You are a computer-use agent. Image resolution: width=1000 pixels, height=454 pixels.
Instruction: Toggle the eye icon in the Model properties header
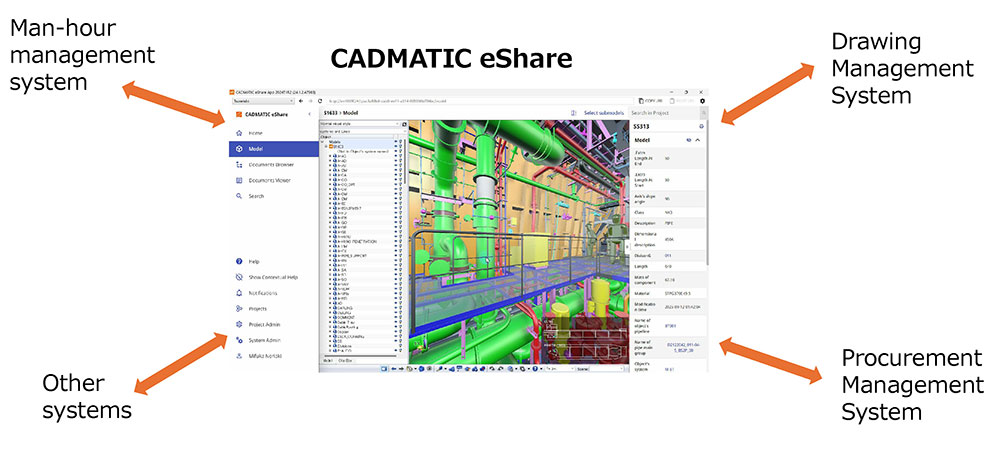(x=689, y=140)
